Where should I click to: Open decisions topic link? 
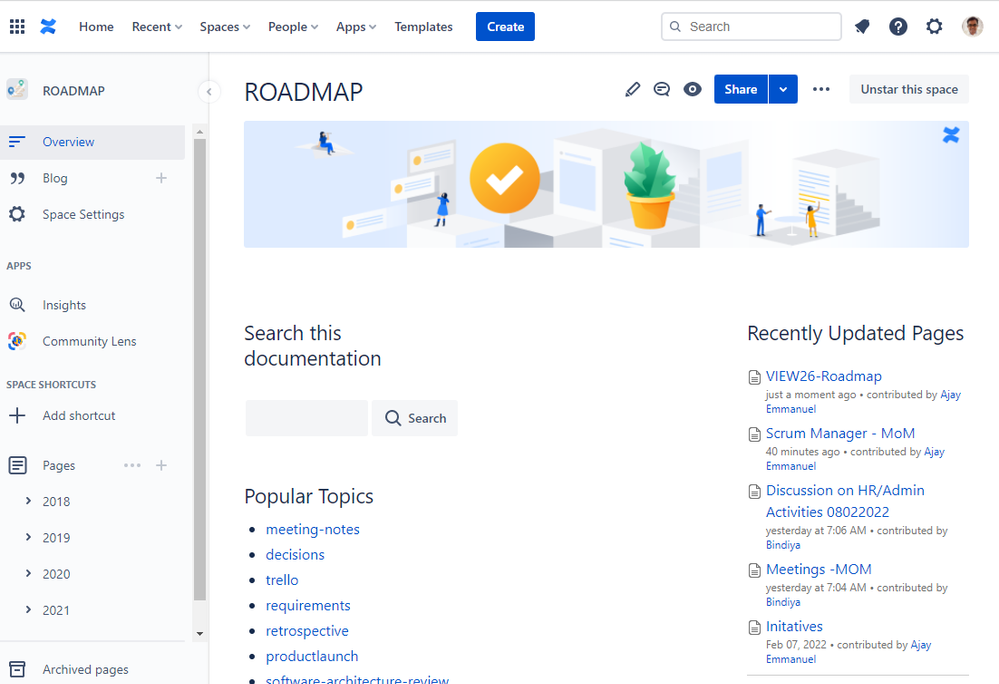click(295, 555)
